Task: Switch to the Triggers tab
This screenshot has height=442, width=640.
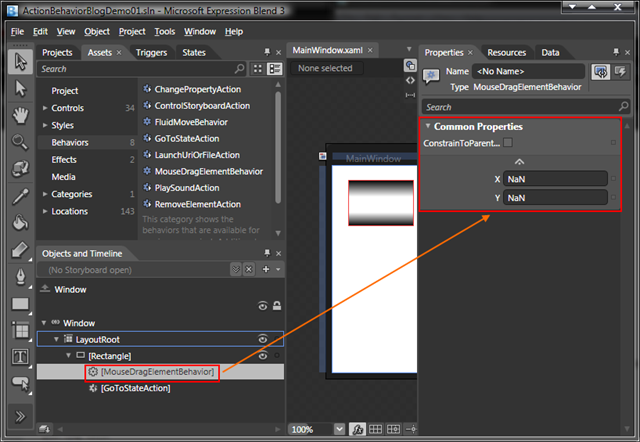Action: click(151, 53)
